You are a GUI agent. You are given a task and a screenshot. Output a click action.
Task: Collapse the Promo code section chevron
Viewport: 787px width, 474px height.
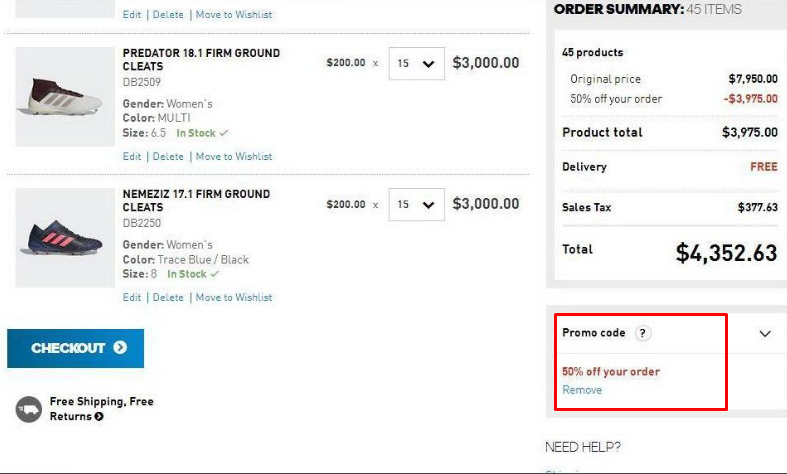(x=765, y=334)
